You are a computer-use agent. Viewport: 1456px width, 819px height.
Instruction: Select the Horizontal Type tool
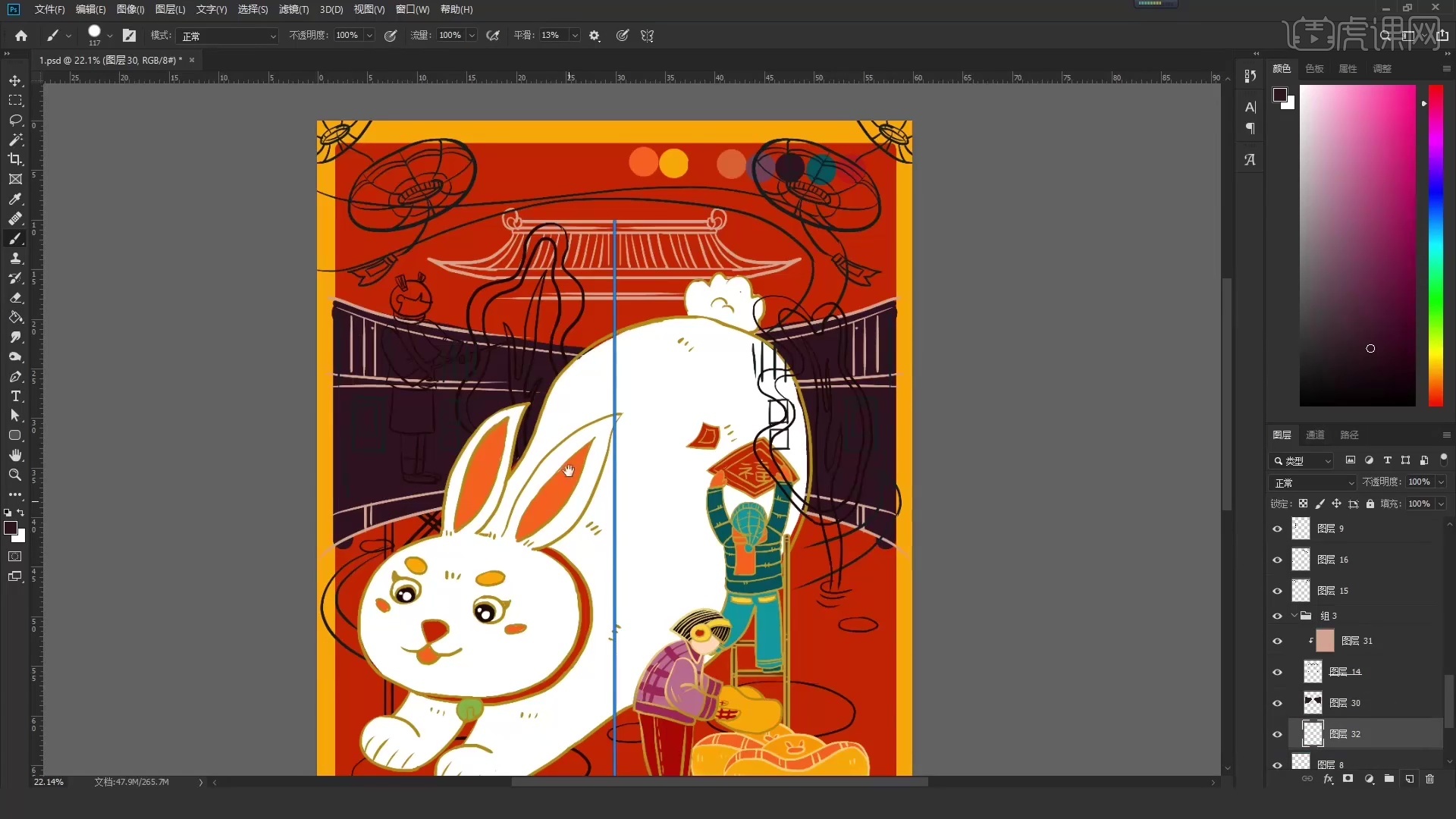click(x=15, y=396)
